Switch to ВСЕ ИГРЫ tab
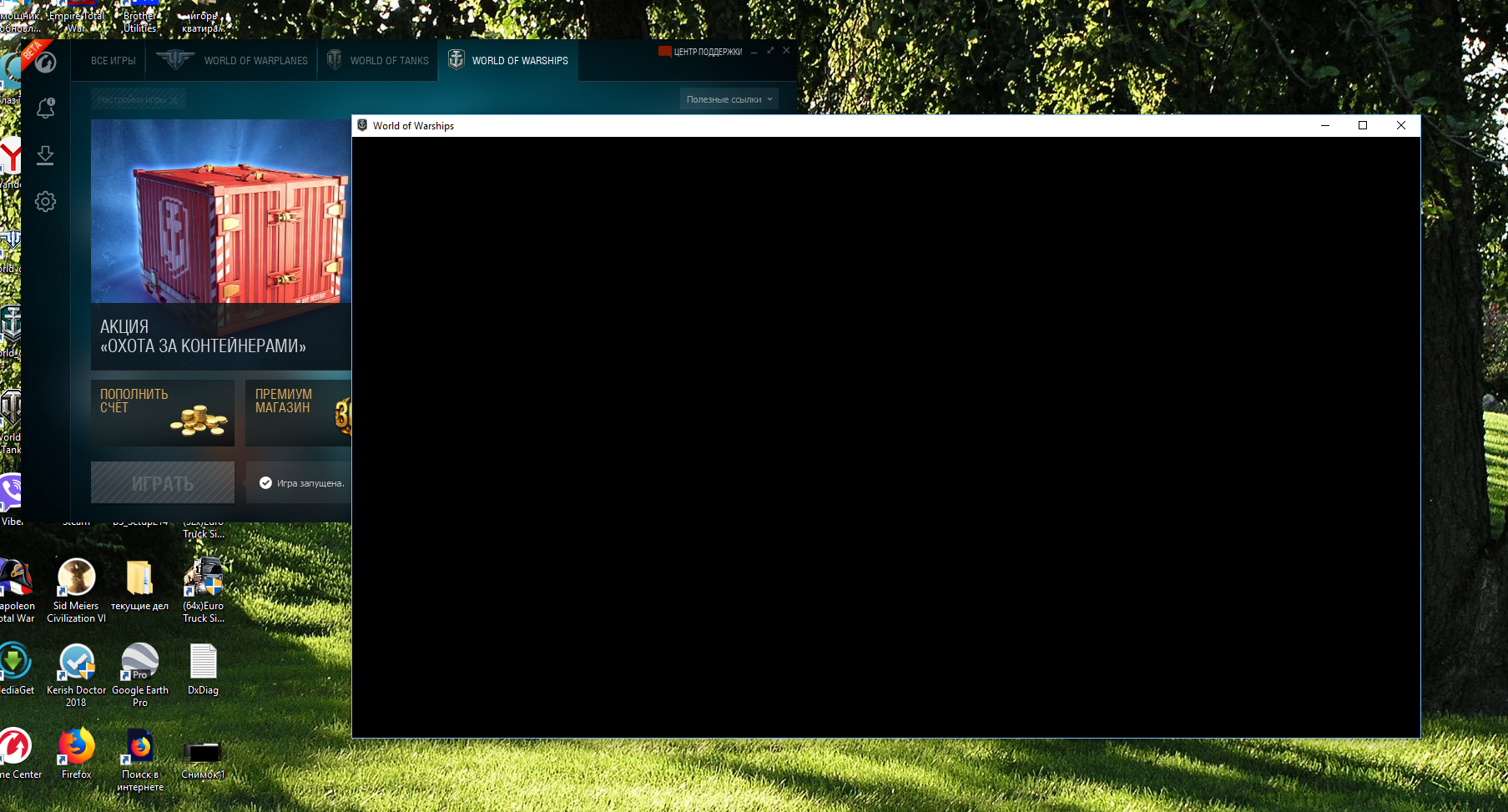 click(x=113, y=61)
